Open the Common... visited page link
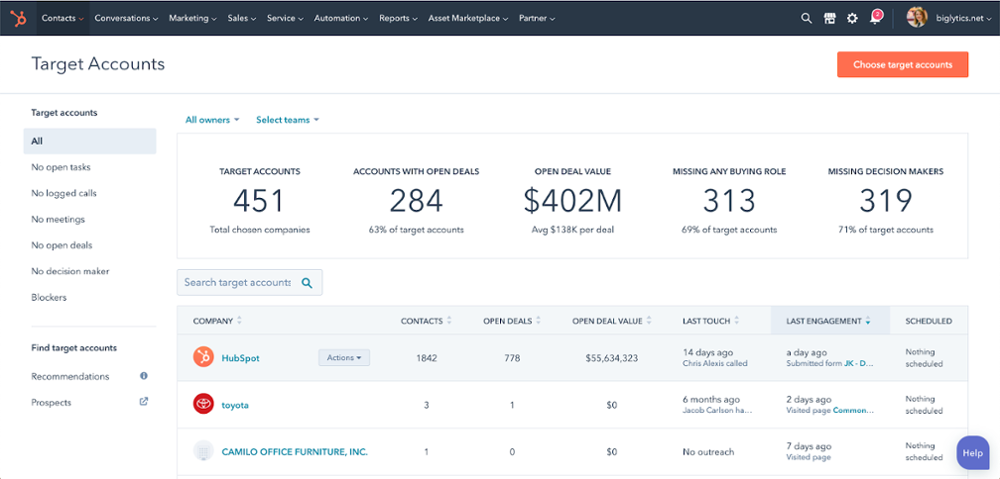The width and height of the screenshot is (1000, 479). click(853, 411)
